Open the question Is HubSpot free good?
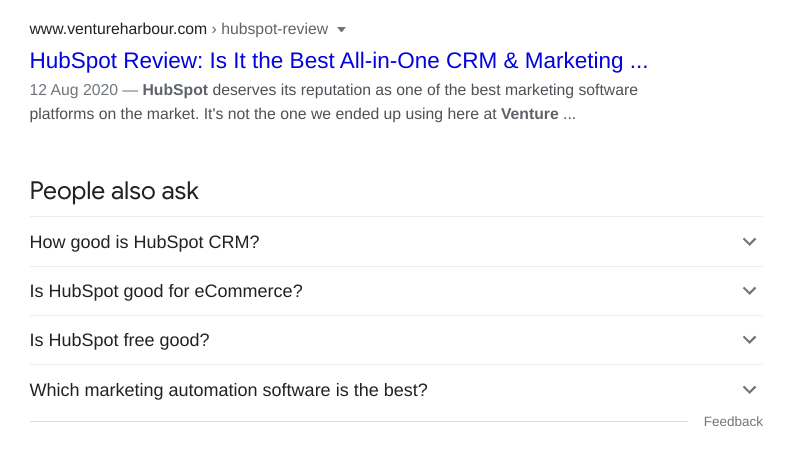 (120, 340)
